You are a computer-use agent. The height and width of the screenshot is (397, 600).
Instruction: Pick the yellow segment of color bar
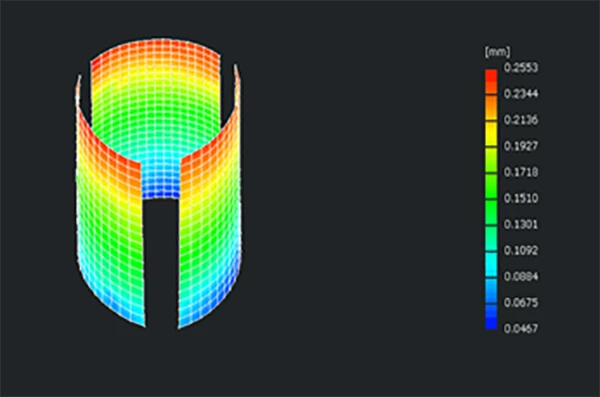[491, 134]
